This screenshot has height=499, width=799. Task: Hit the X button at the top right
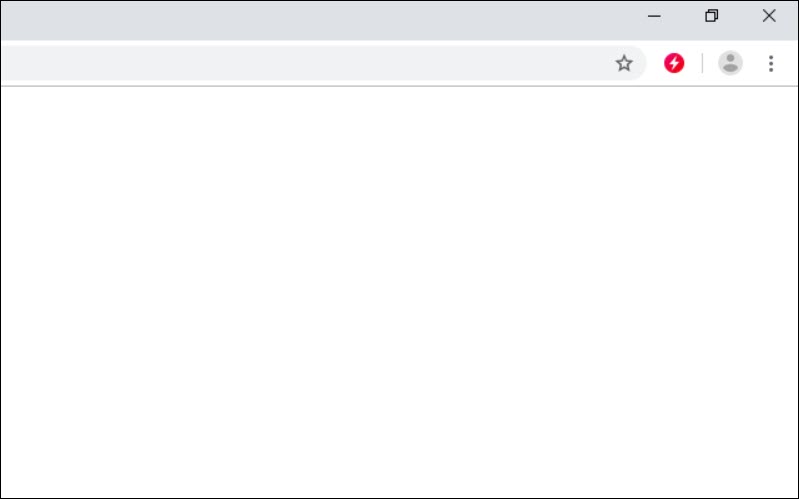(769, 16)
